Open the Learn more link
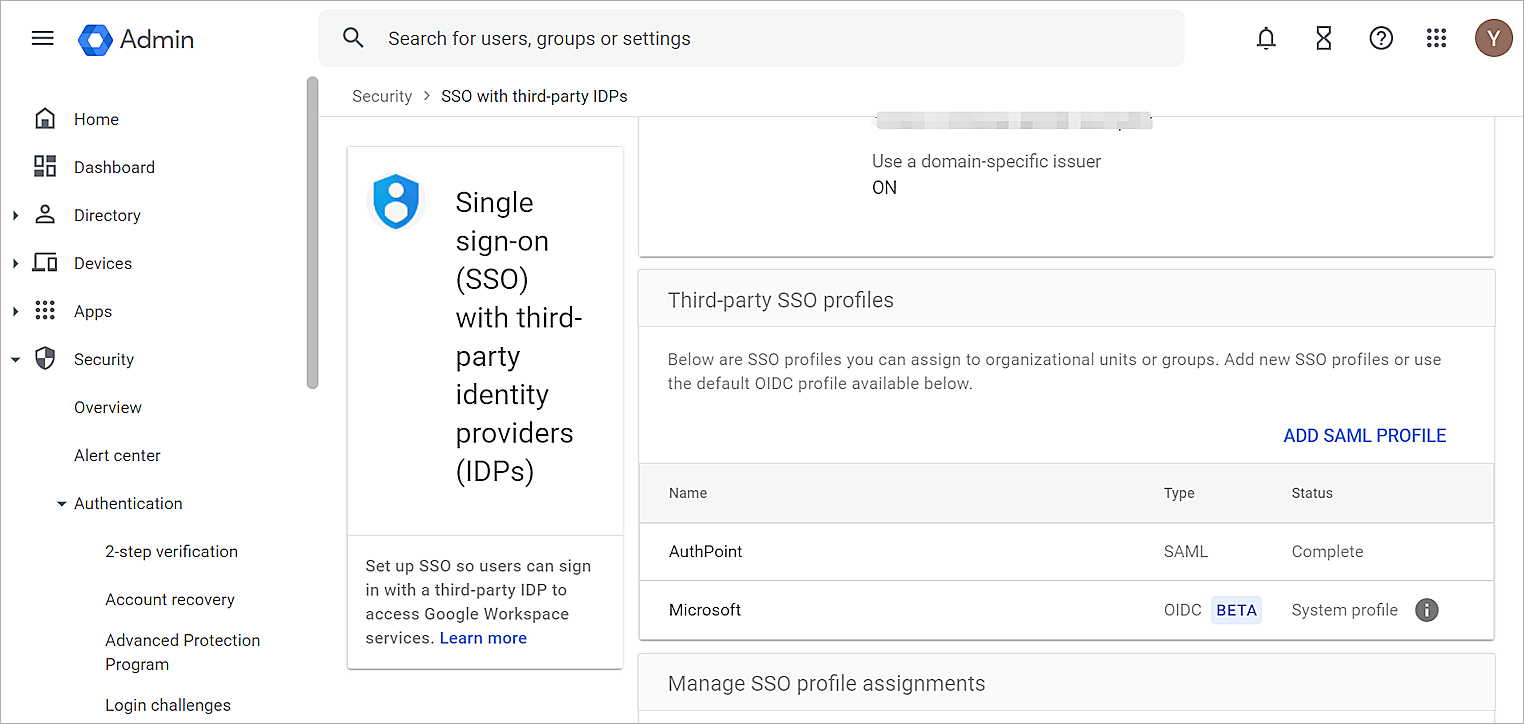1524x724 pixels. [x=483, y=637]
